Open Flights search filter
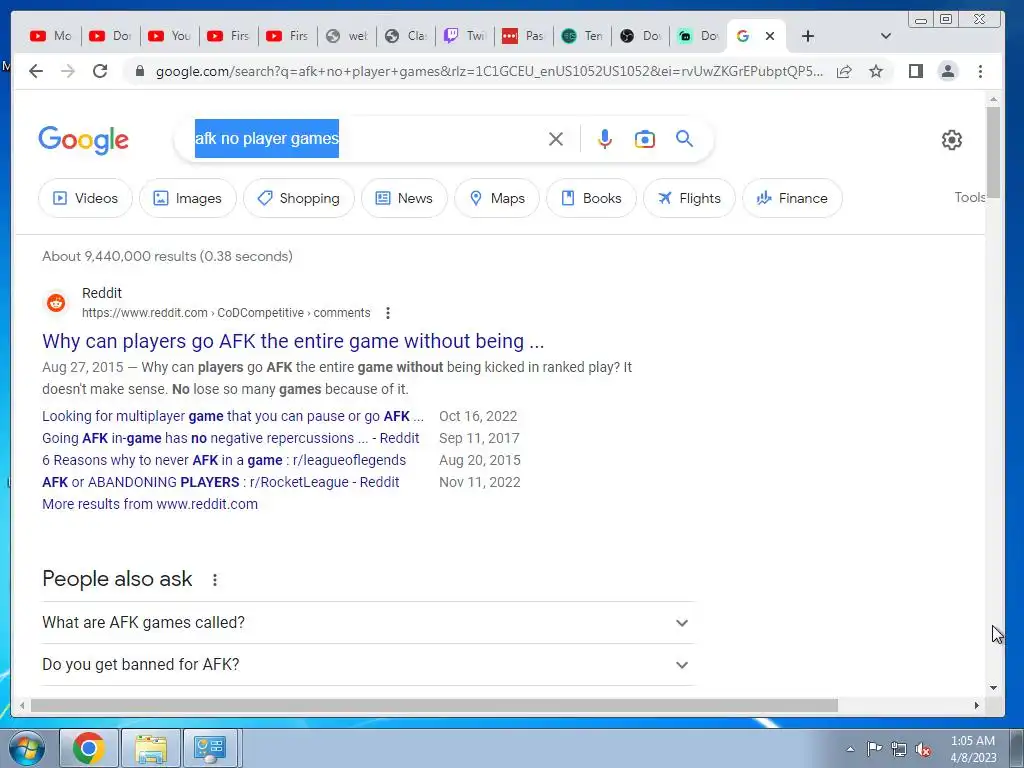 click(x=689, y=198)
